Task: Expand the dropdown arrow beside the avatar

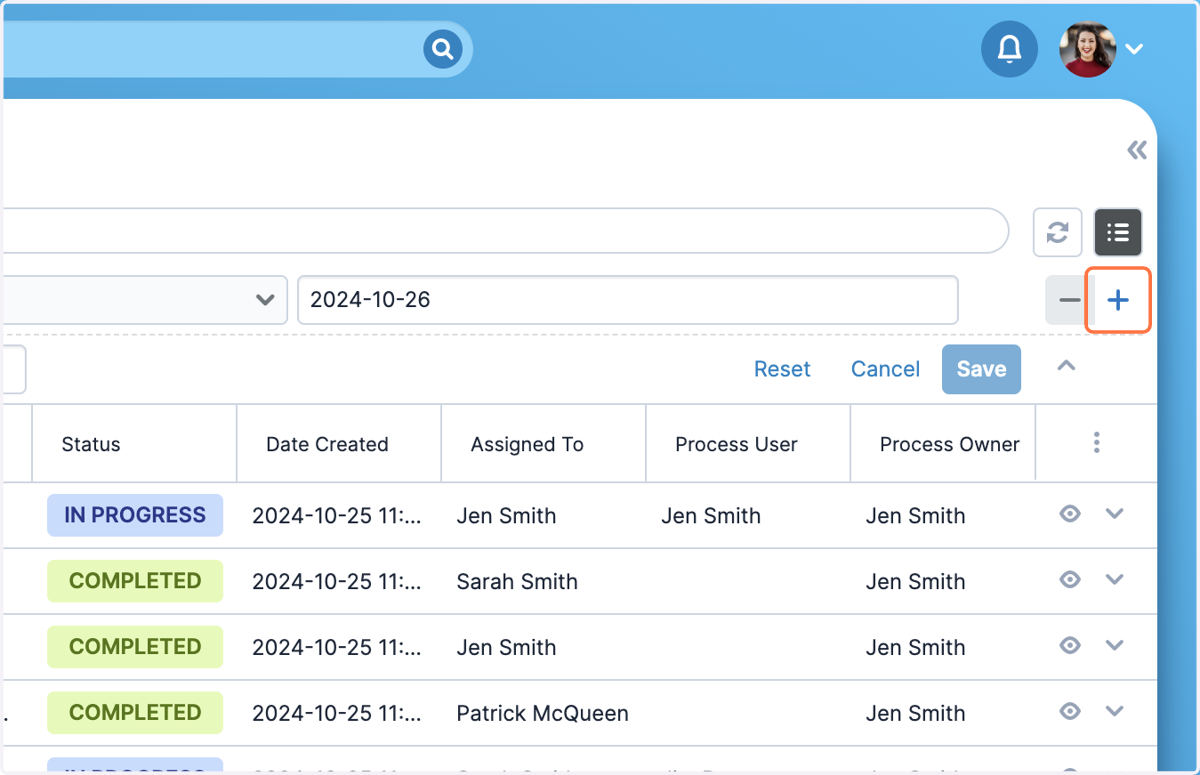Action: pyautogui.click(x=1134, y=49)
